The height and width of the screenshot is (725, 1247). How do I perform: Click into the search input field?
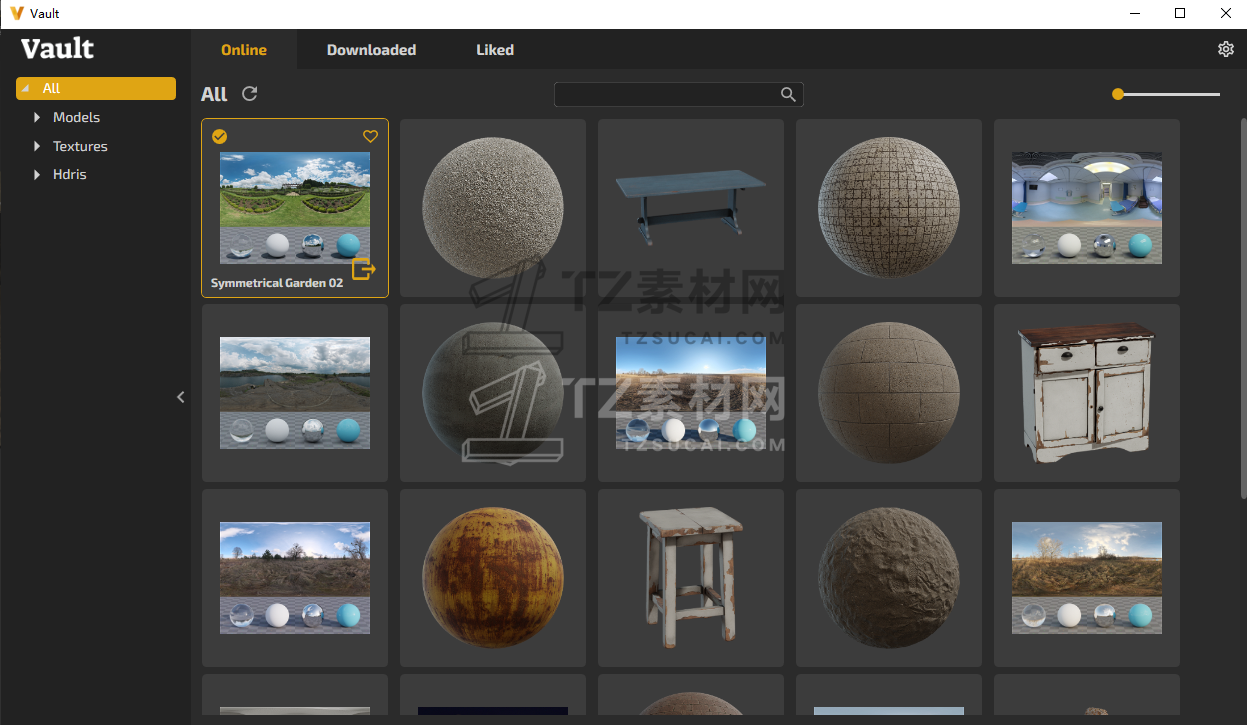[x=665, y=94]
